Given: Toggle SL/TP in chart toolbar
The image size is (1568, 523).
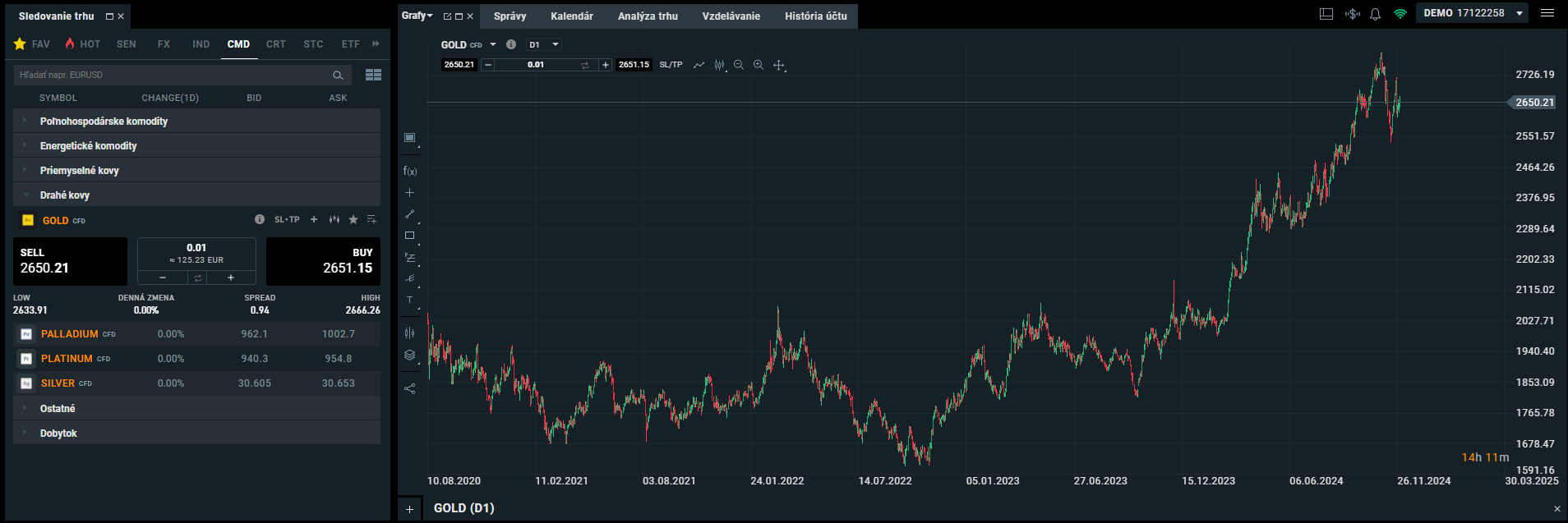Looking at the screenshot, I should click(x=671, y=65).
